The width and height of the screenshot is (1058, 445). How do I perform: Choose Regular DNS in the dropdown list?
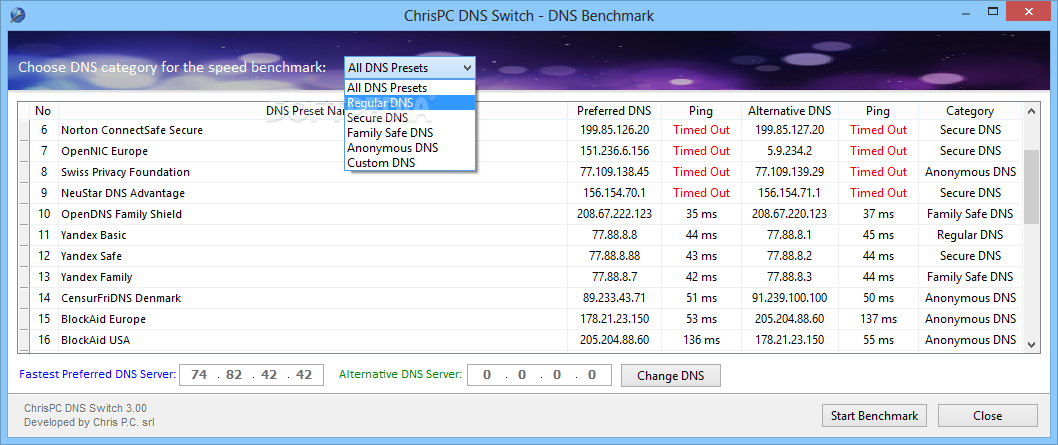pos(410,102)
